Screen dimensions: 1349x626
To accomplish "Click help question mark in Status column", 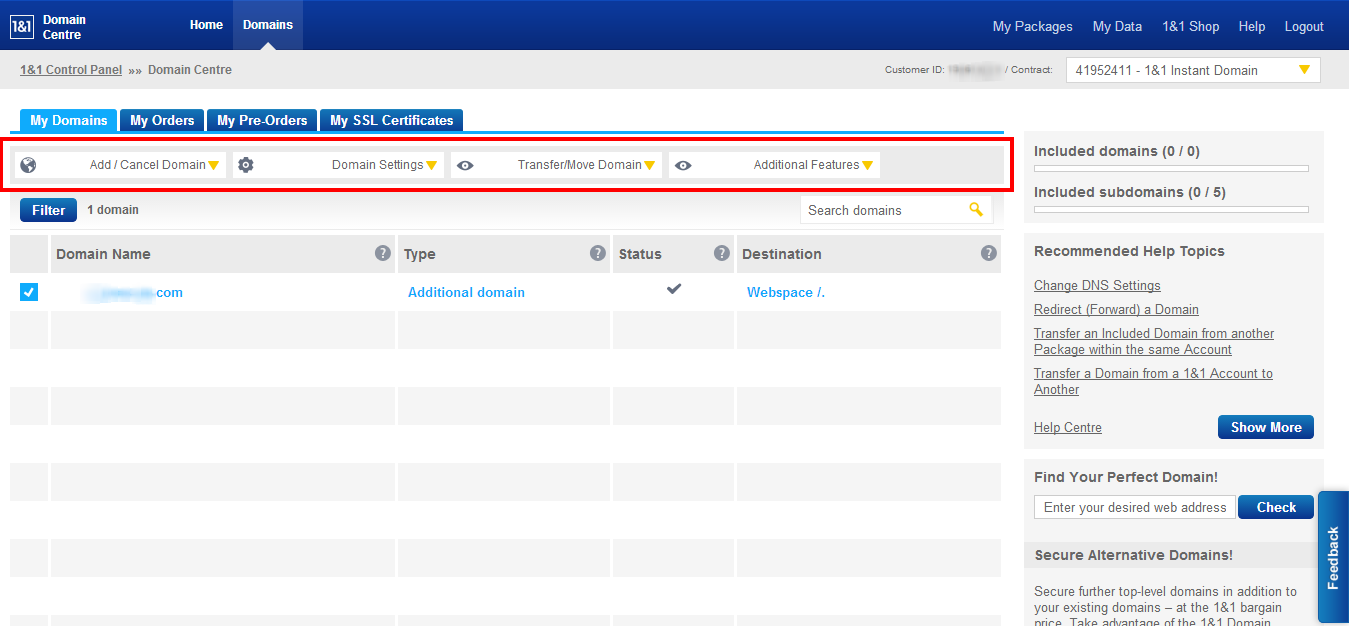I will coord(721,254).
